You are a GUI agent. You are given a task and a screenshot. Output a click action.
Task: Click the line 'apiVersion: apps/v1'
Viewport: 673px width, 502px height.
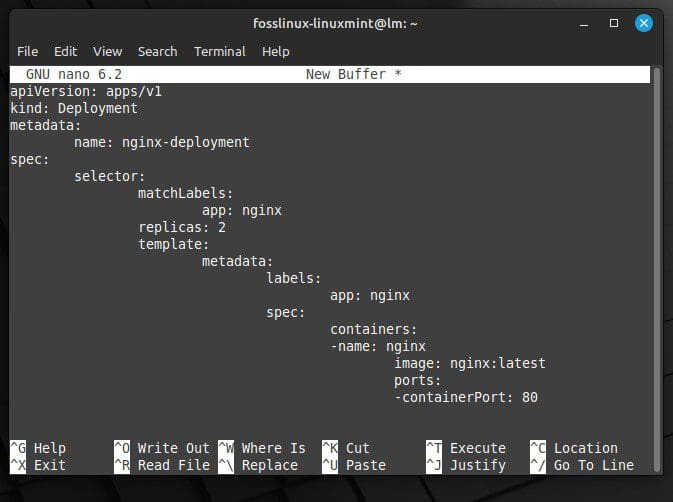coord(86,91)
